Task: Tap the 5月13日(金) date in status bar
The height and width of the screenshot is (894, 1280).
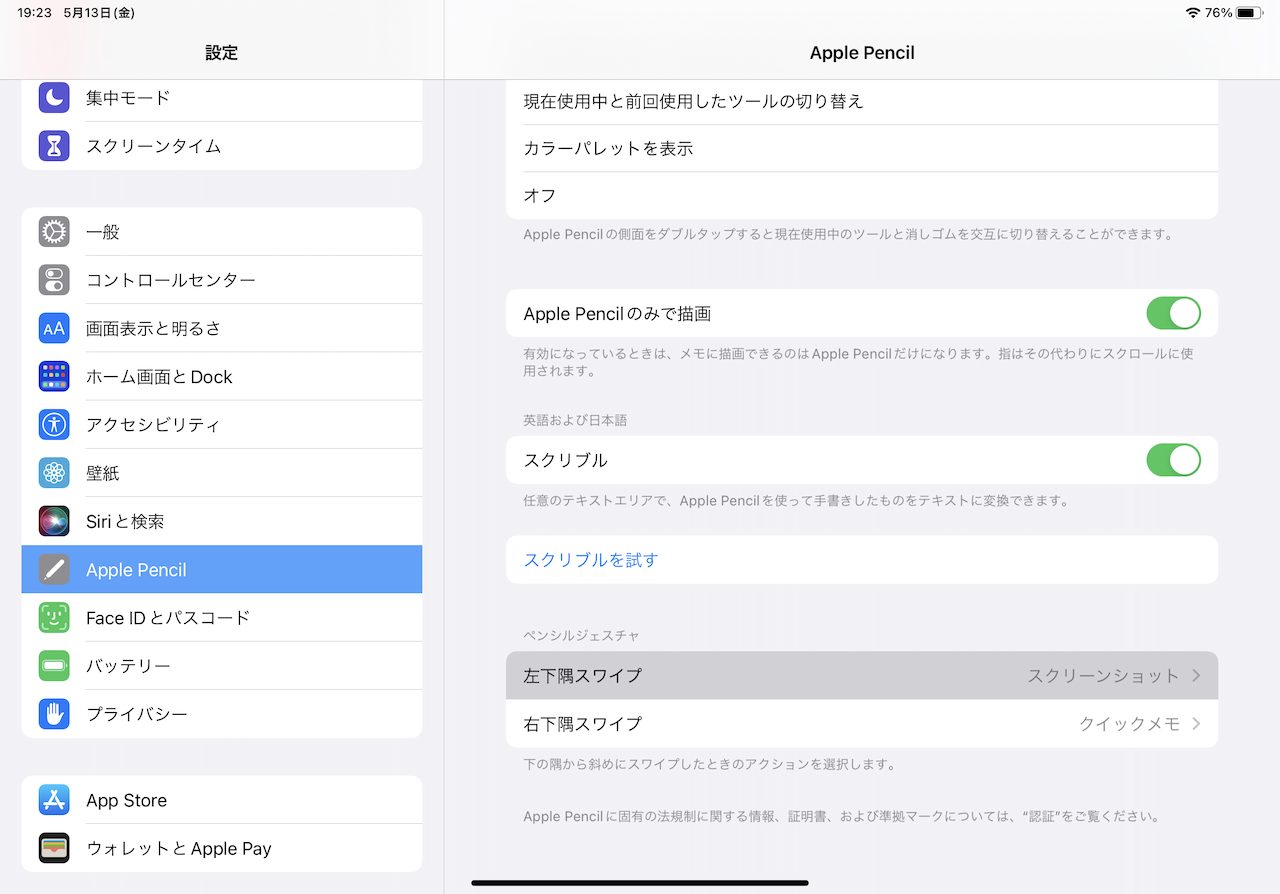Action: [98, 13]
